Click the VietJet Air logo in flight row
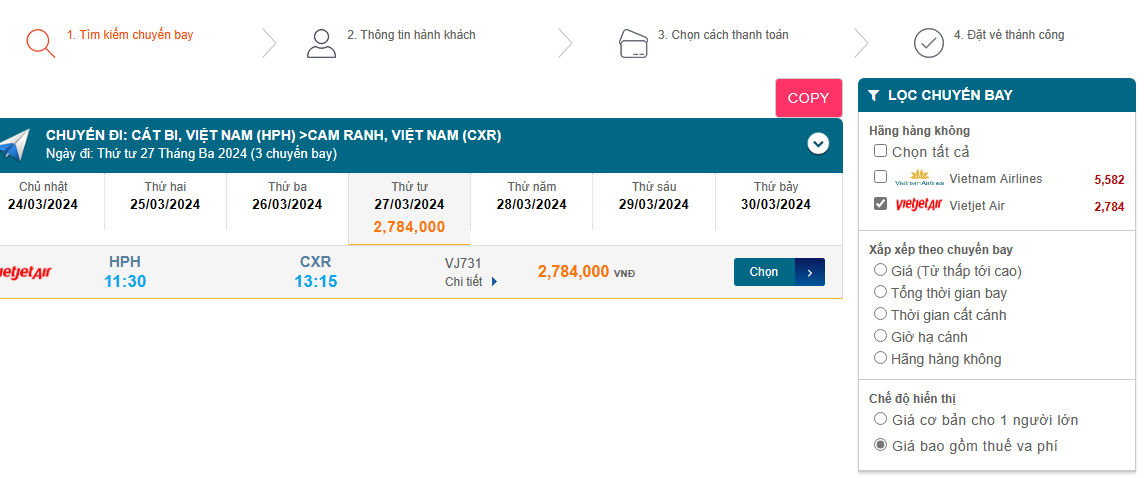Screen dimensions: 1145x478 point(23,271)
